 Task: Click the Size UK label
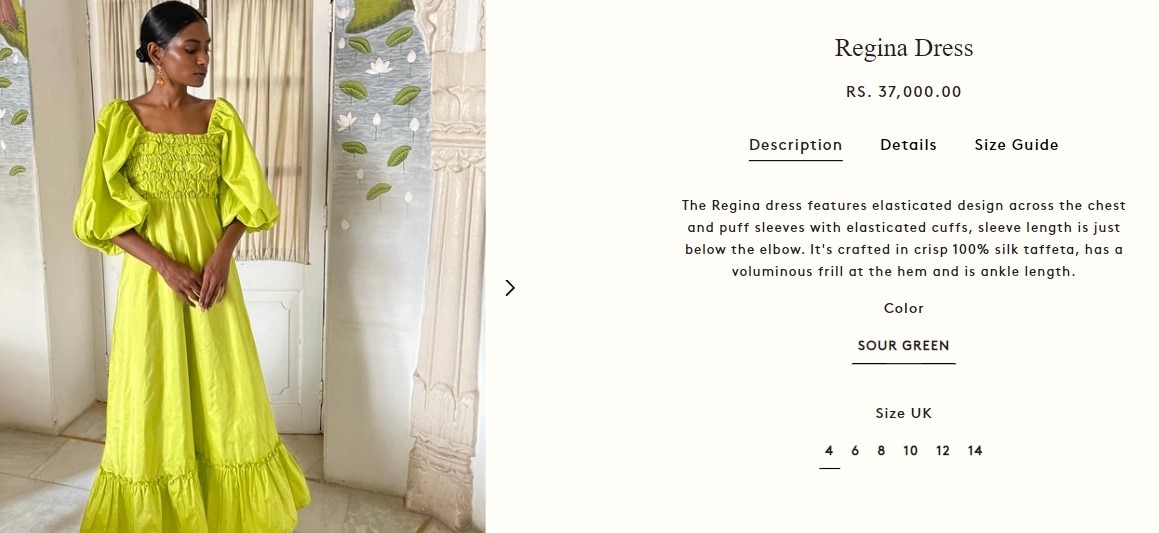903,413
